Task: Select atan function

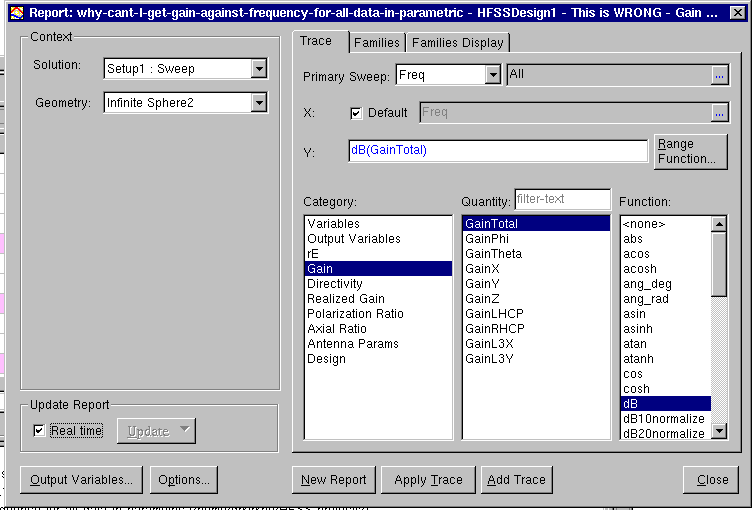Action: tap(666, 344)
